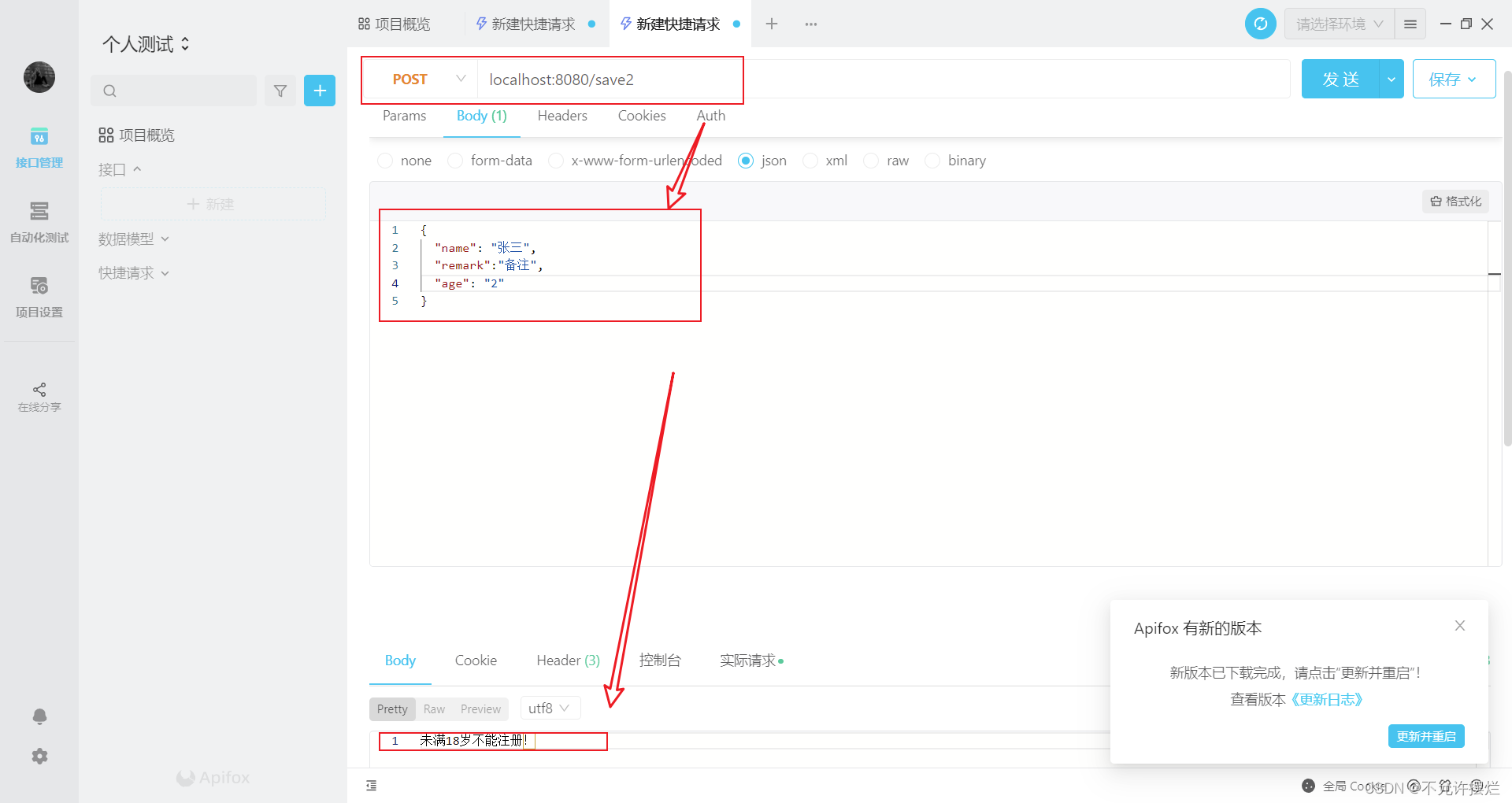Click the filter icon beside the search box
Screen dimensions: 1512x803
tap(280, 91)
